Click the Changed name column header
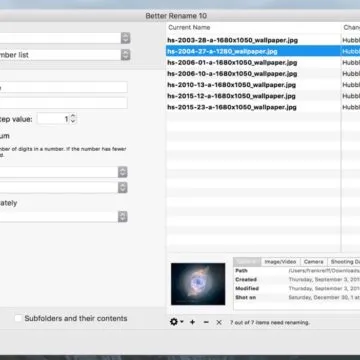The height and width of the screenshot is (360, 360). point(351,27)
